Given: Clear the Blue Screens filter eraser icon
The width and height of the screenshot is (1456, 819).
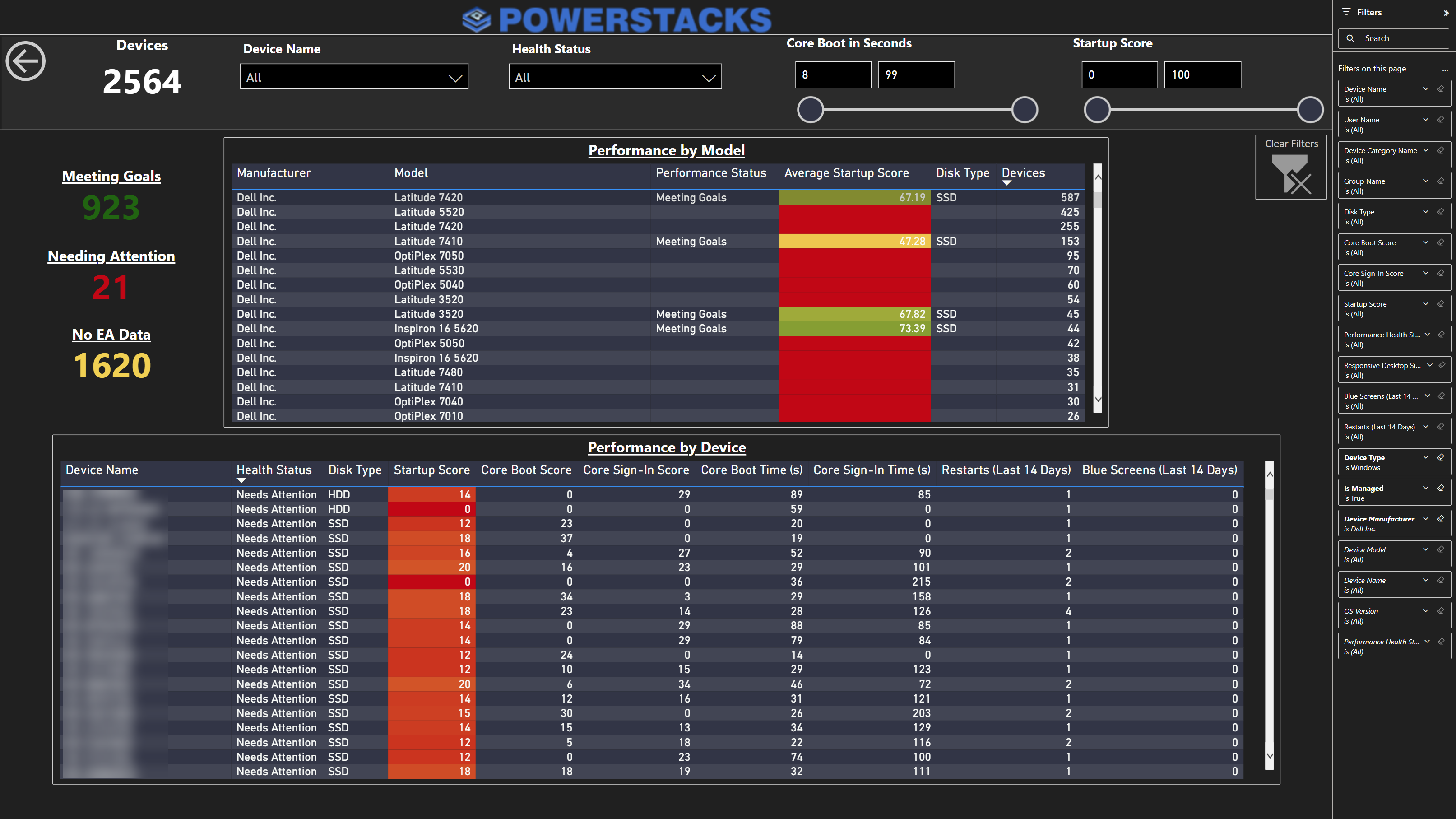Looking at the screenshot, I should (x=1441, y=396).
